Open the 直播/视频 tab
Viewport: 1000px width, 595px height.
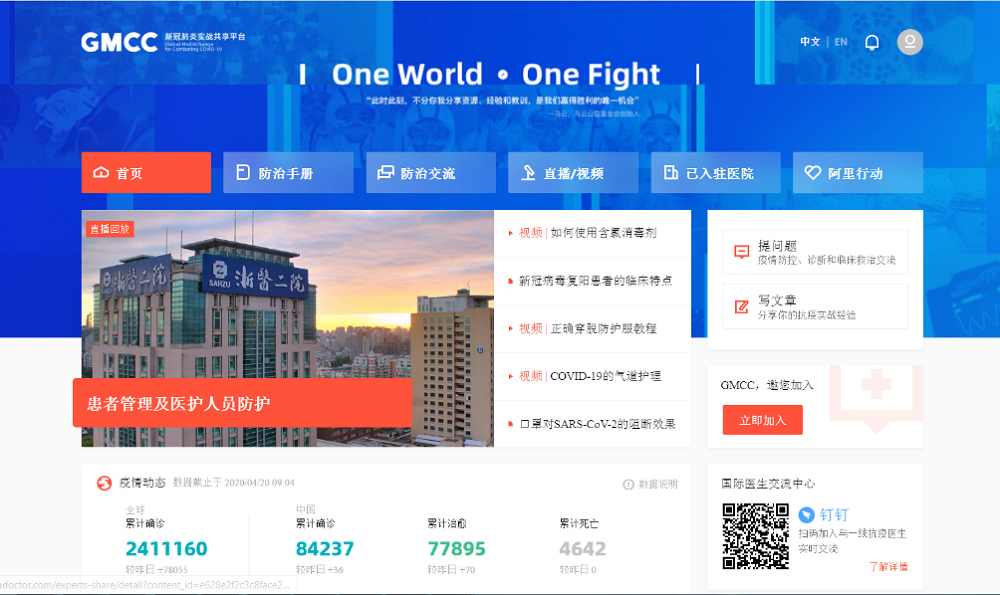tap(573, 172)
